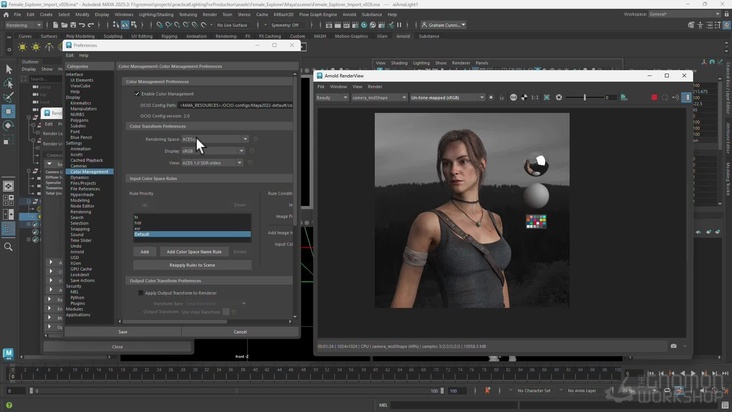
Task: Open the View transform ACES SDR-video dropdown
Action: coord(212,162)
